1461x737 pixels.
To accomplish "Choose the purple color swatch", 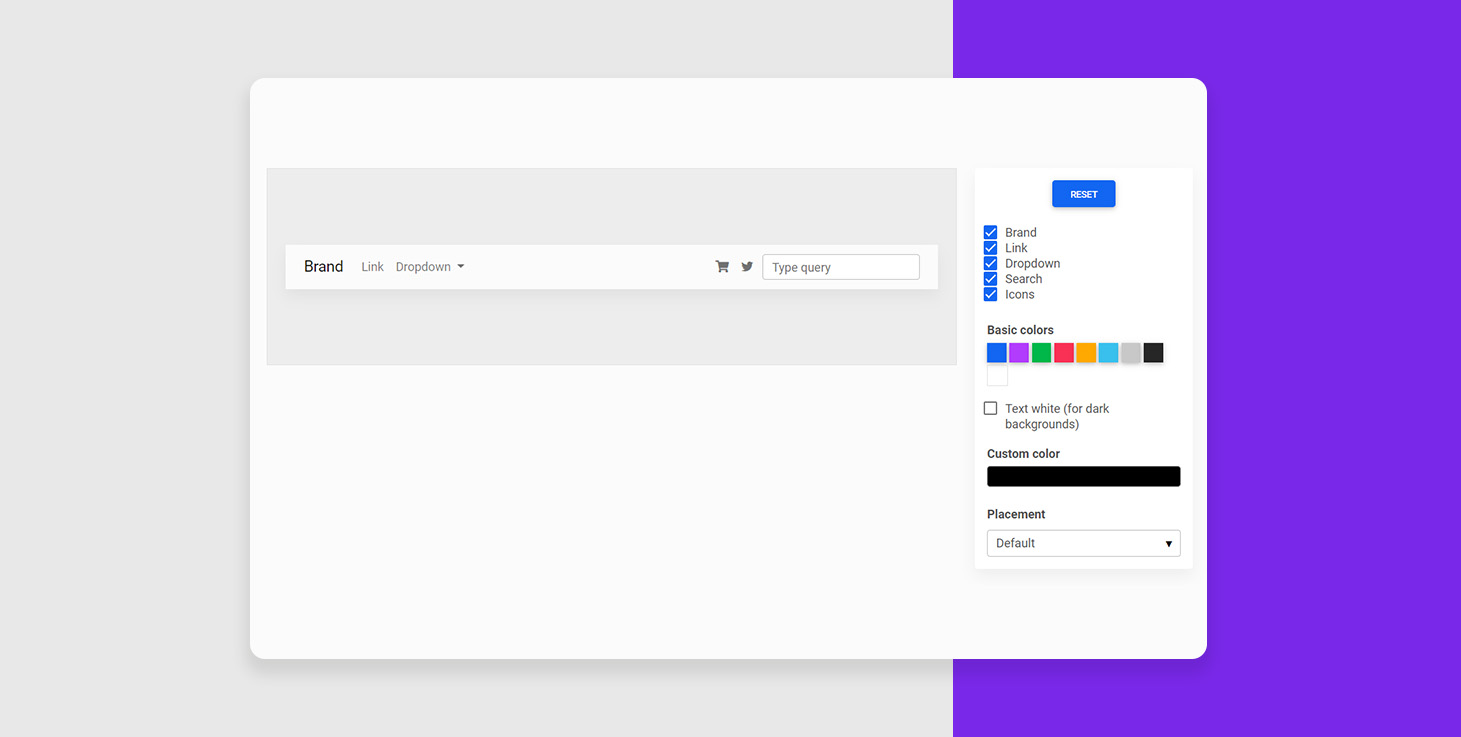I will click(x=1019, y=353).
